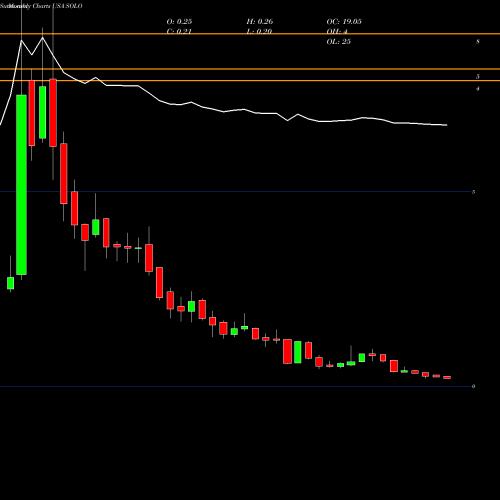Click the '8' price axis label

coord(478,42)
